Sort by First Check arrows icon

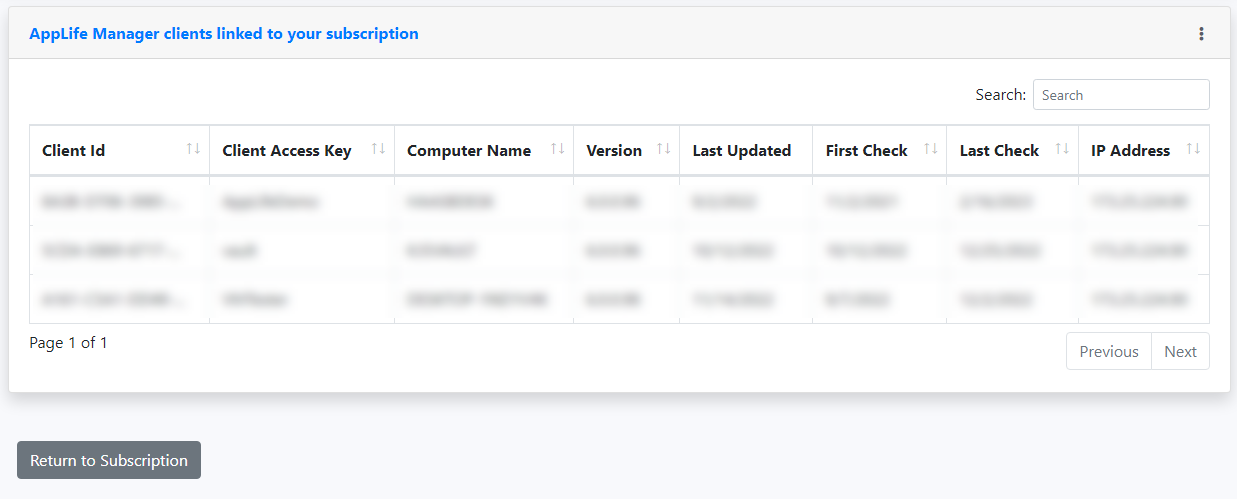tap(930, 149)
